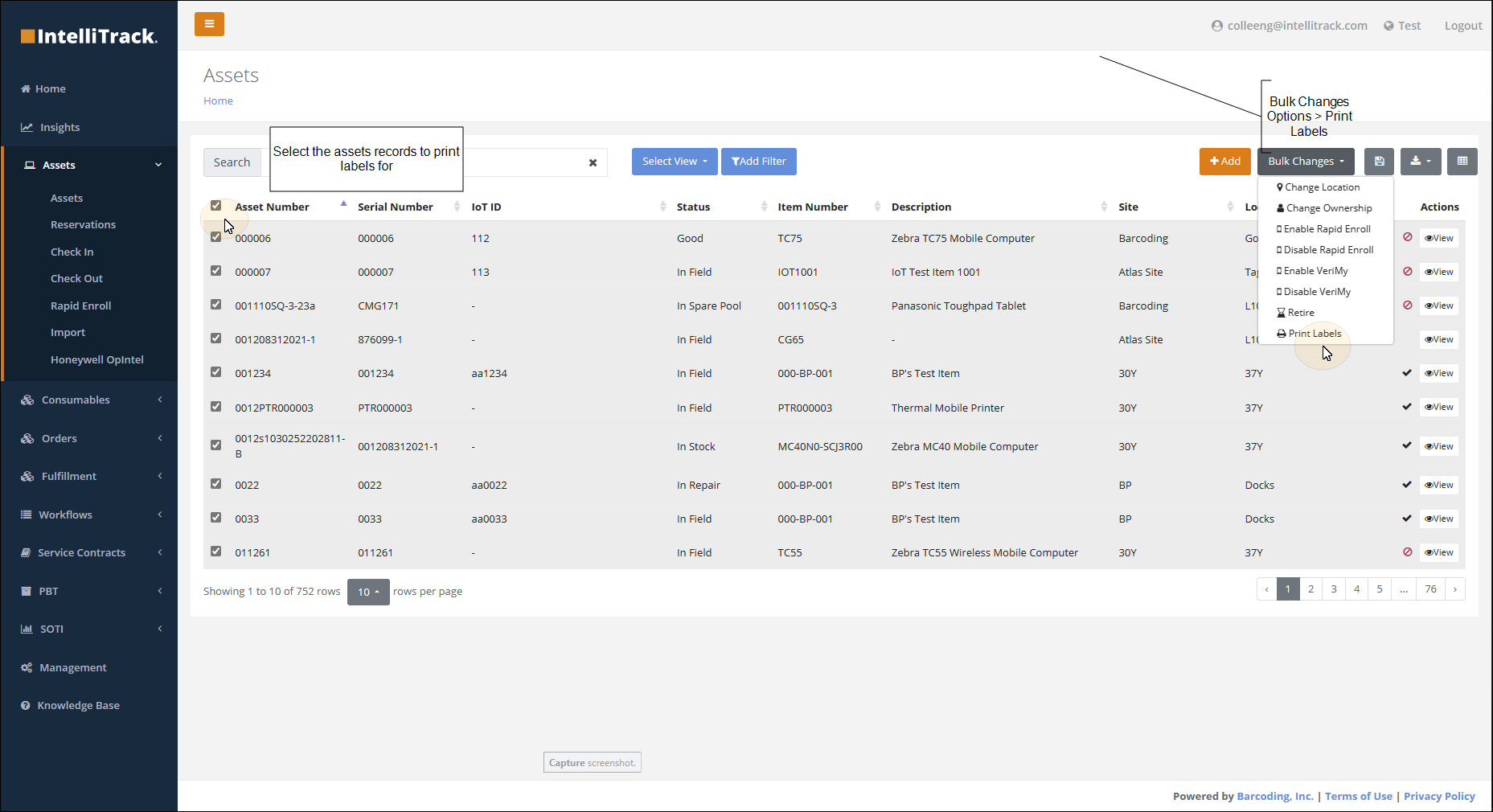1493x812 pixels.
Task: Sort by the Asset Number column arrow
Action: 343,204
